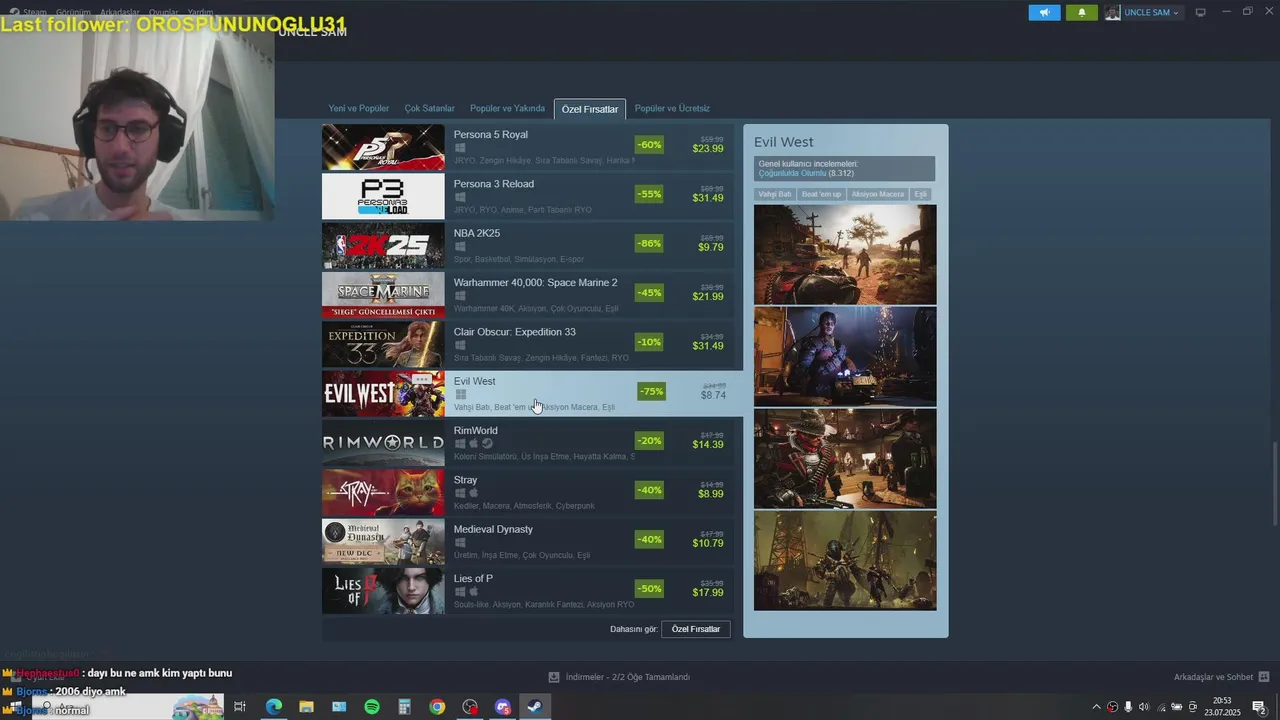
Task: Open File Explorer from the taskbar
Action: click(306, 707)
